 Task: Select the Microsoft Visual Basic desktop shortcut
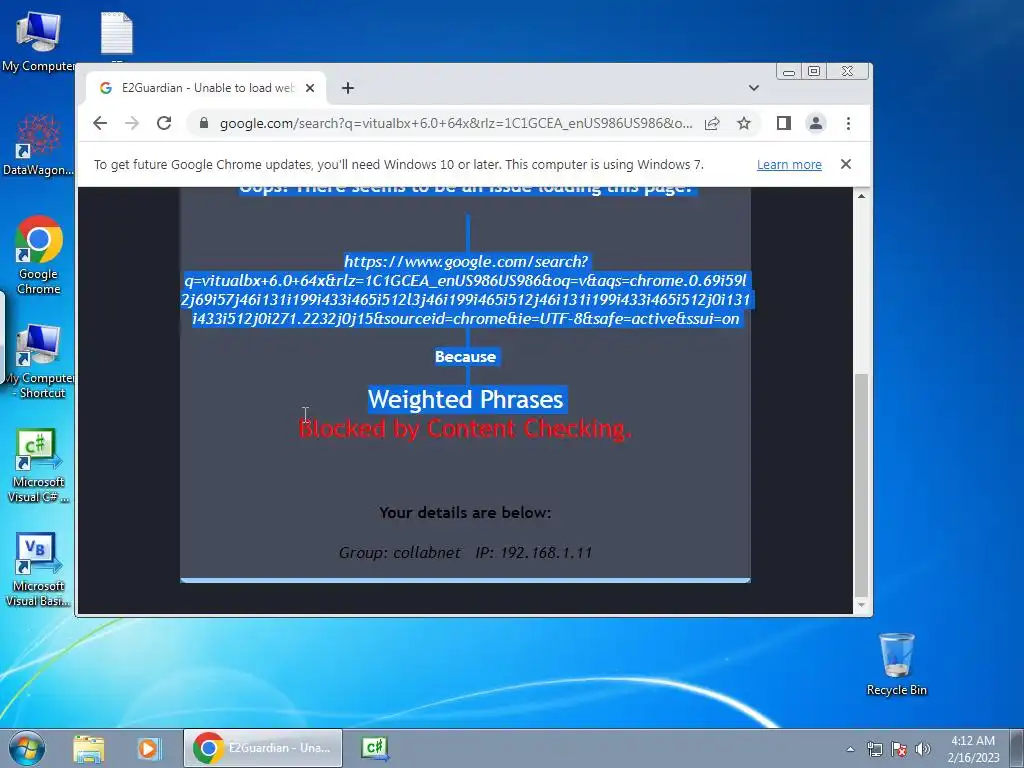click(x=38, y=569)
